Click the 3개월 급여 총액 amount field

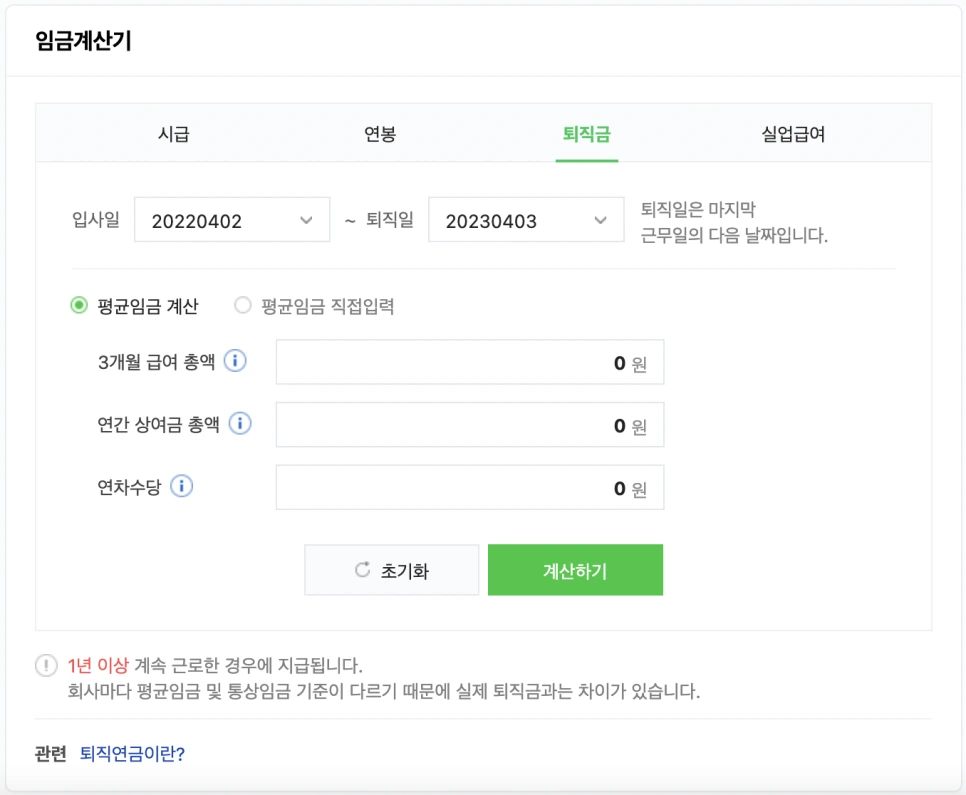click(x=470, y=362)
